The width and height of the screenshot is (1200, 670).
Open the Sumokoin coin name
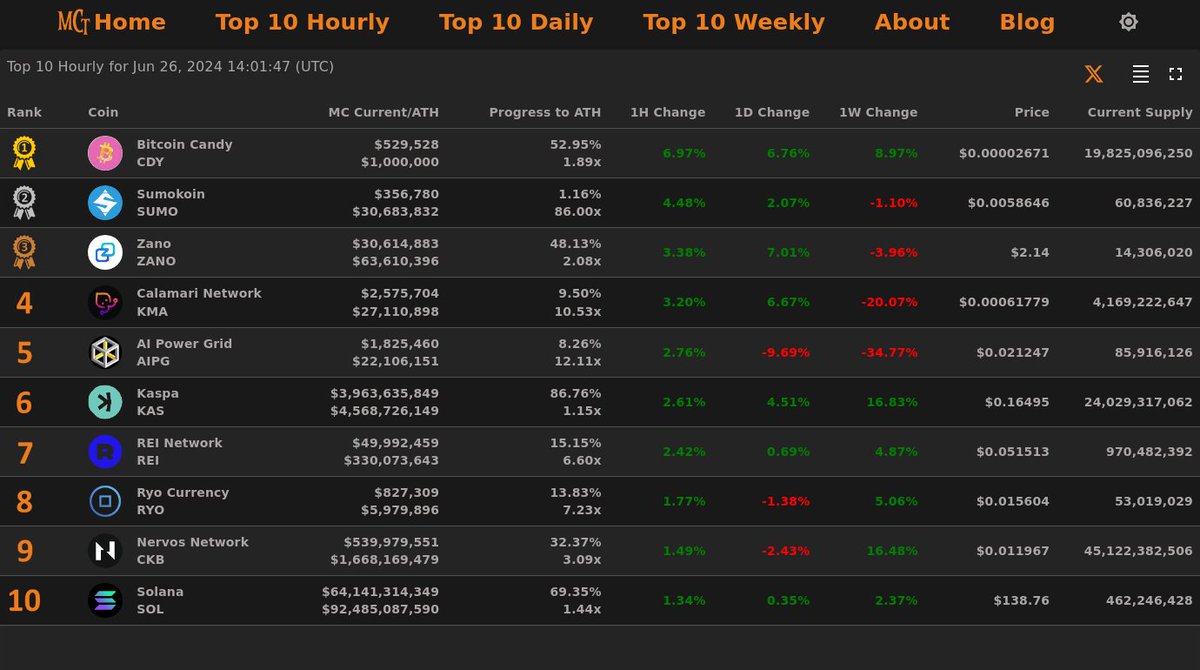(x=170, y=194)
